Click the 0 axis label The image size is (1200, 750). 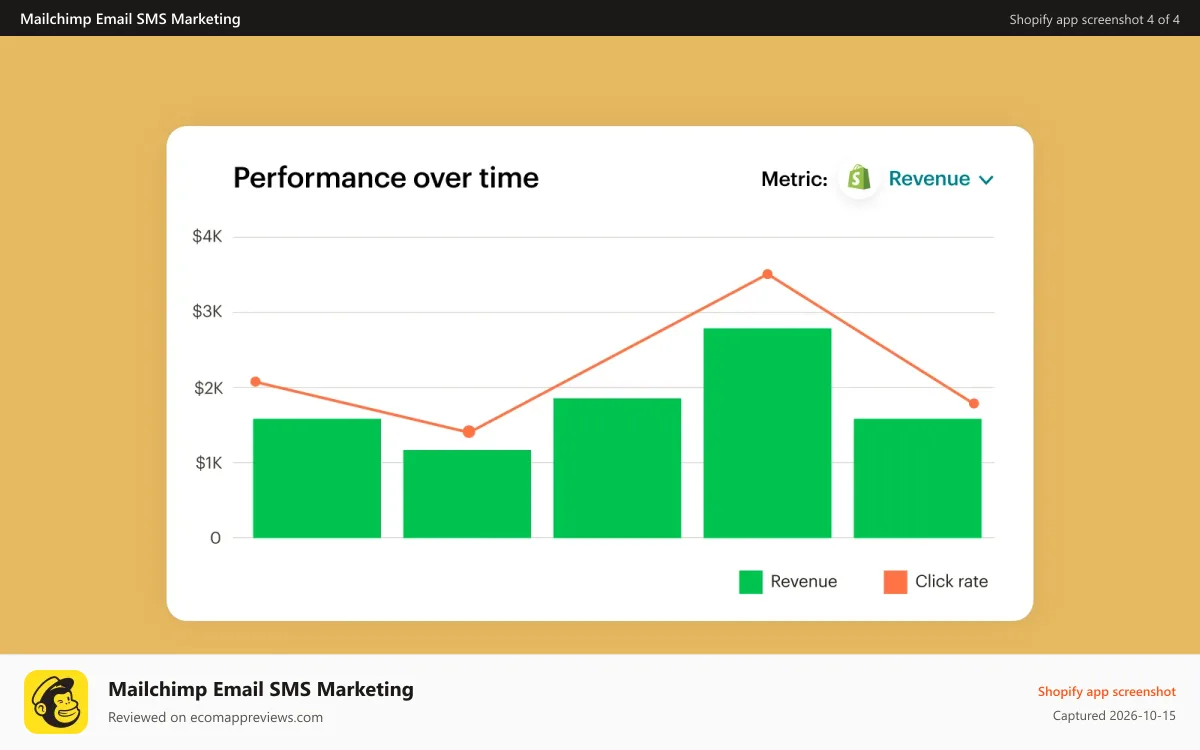pyautogui.click(x=215, y=538)
